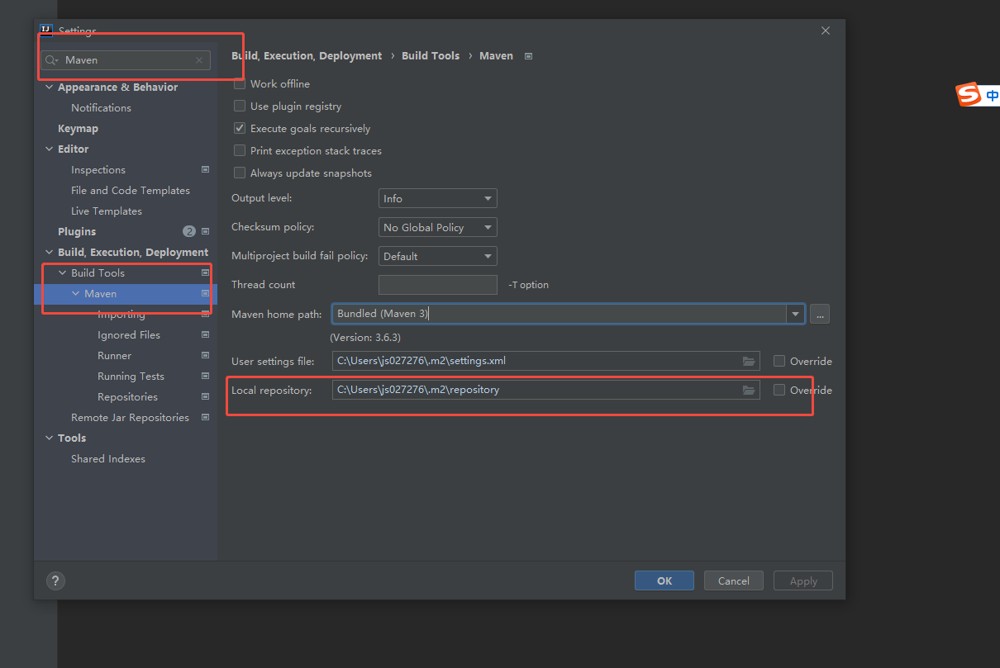Click project-level icon next to Inspections
Screen dimensions: 1000x668
click(205, 170)
